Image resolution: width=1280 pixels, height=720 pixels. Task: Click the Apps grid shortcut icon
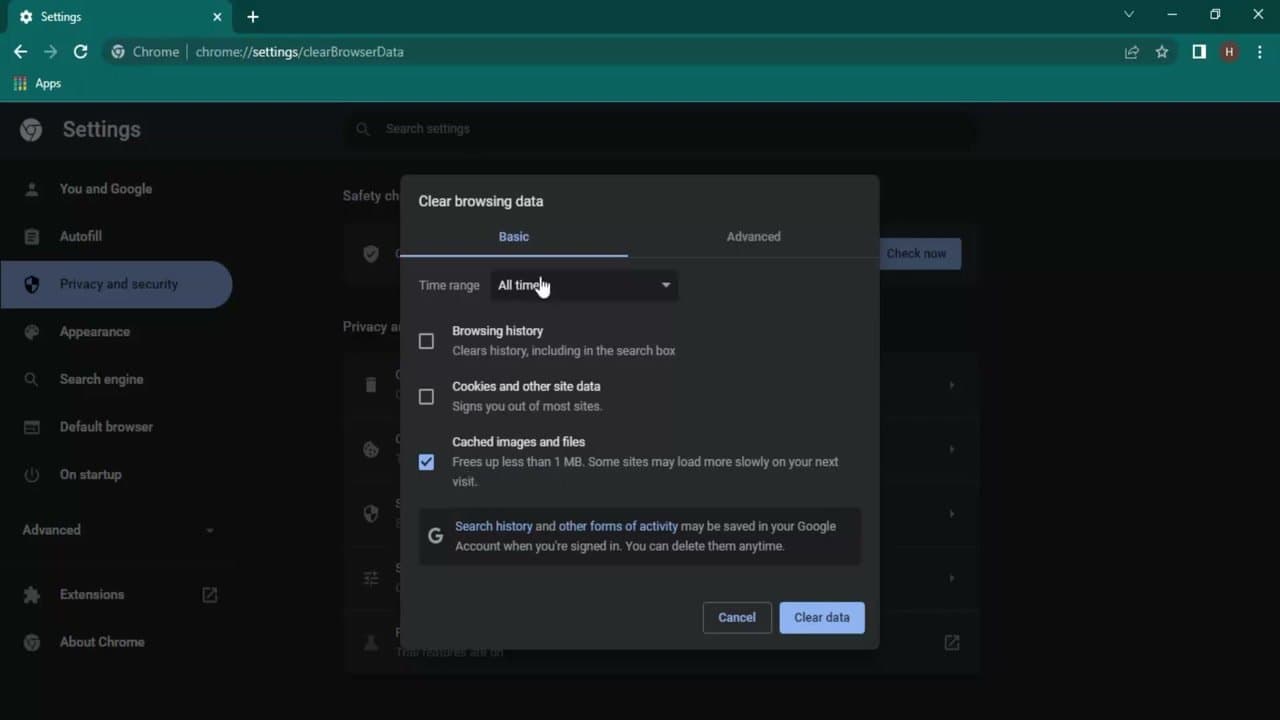[x=20, y=84]
